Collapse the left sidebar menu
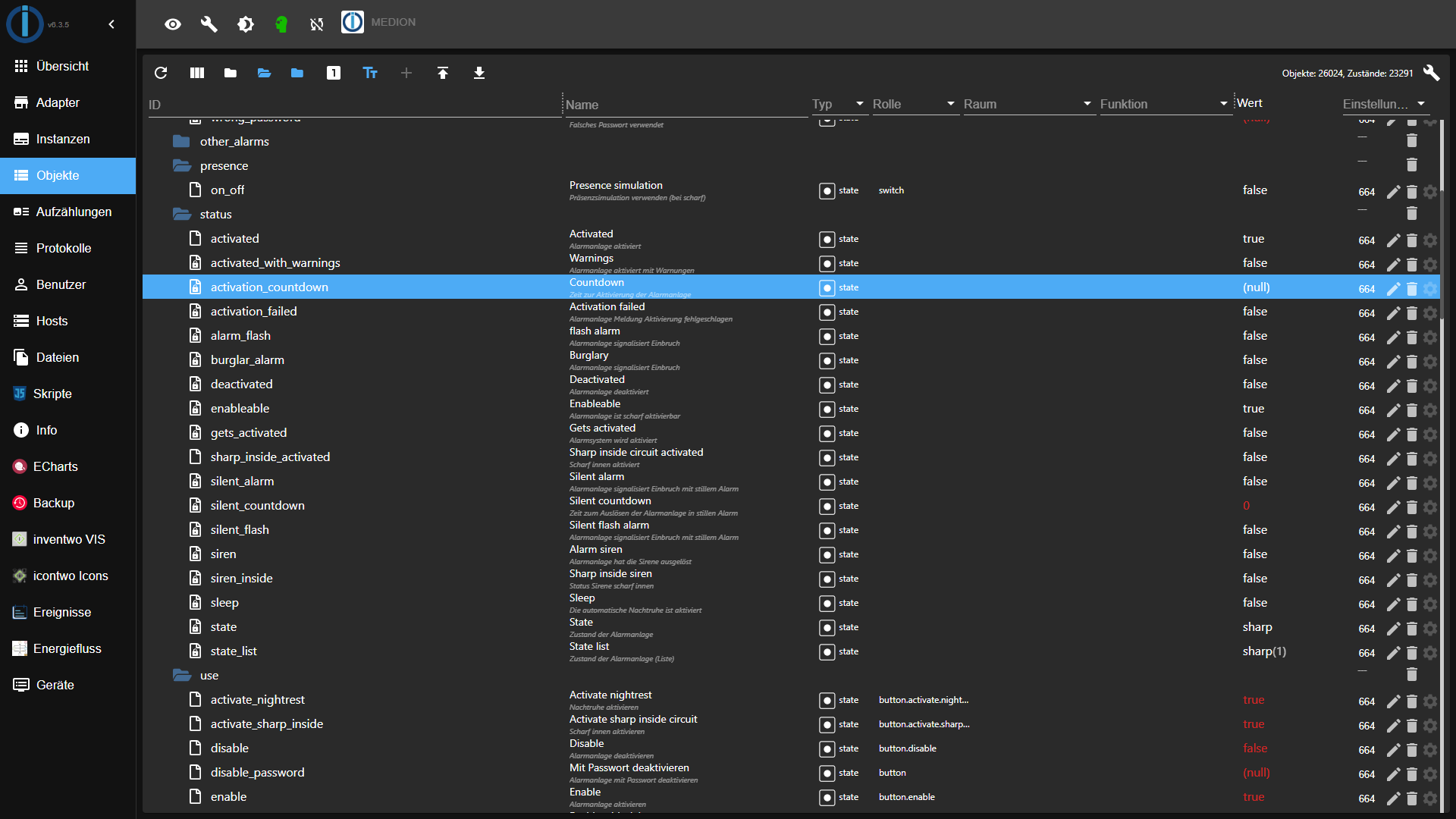1456x819 pixels. point(111,24)
